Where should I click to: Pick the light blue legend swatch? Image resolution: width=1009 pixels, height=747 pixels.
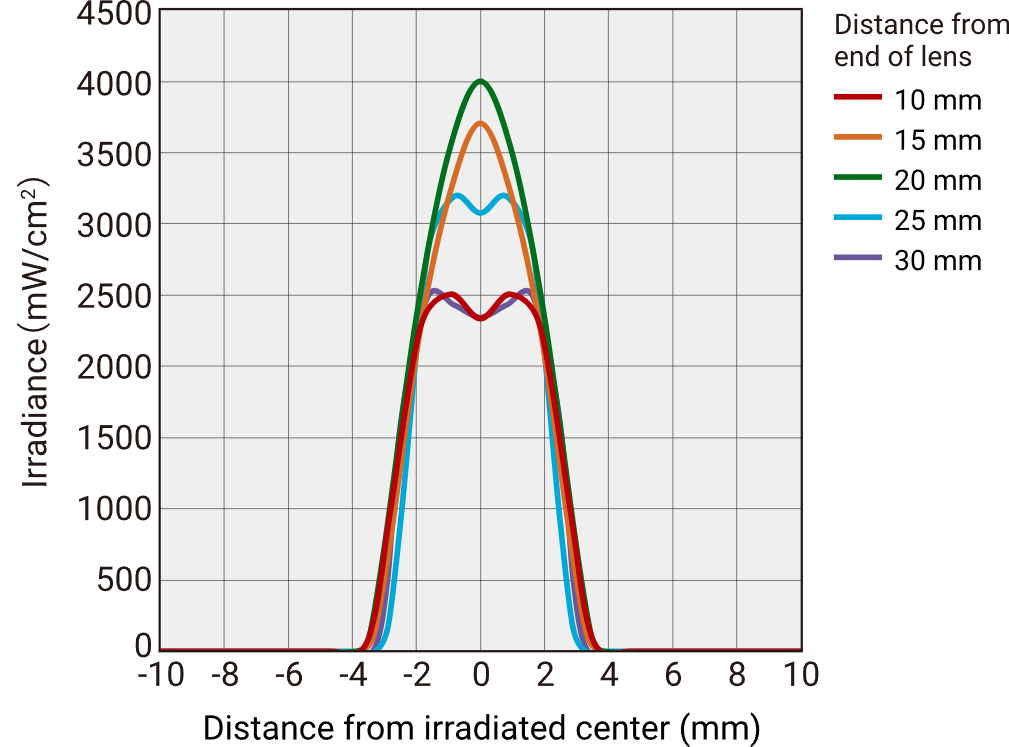pyautogui.click(x=858, y=217)
